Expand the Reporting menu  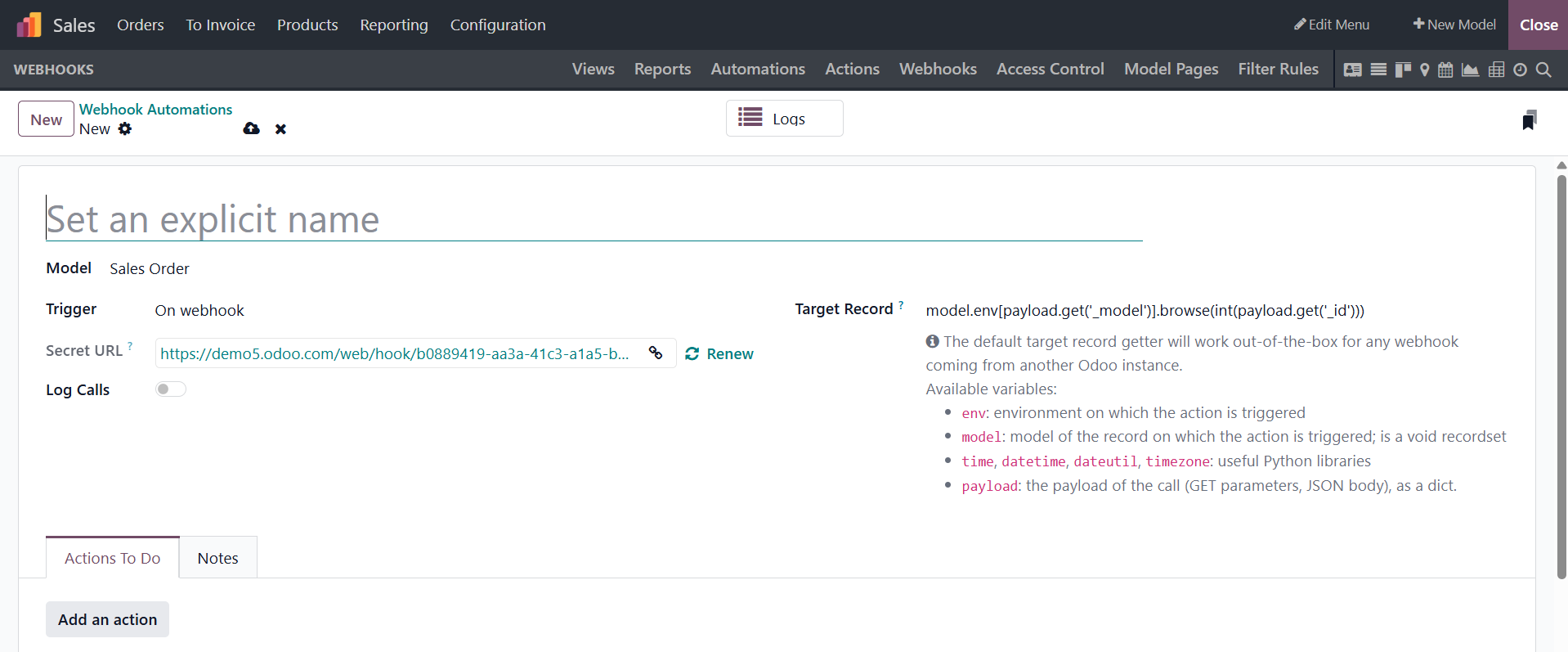[x=393, y=25]
